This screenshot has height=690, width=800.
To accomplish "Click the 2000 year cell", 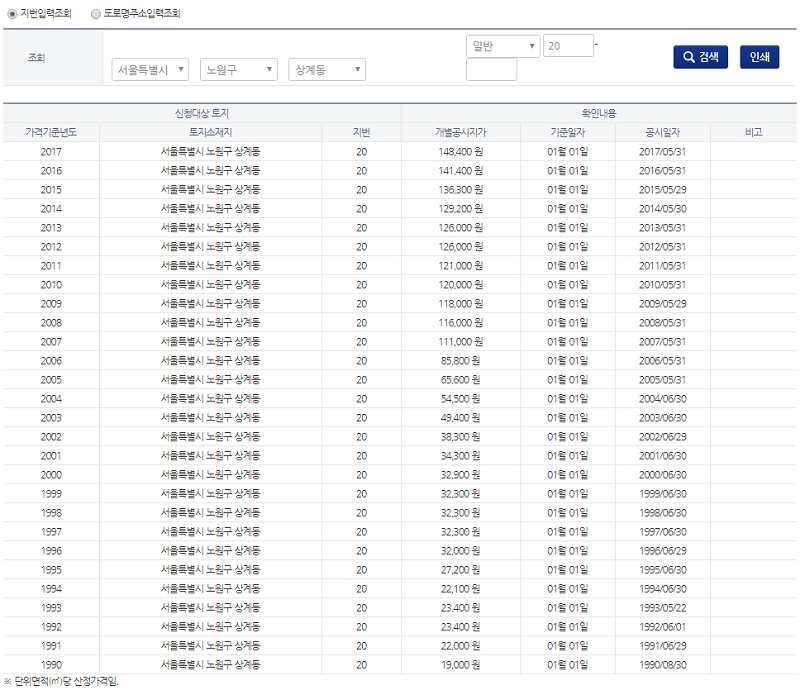I will point(51,475).
